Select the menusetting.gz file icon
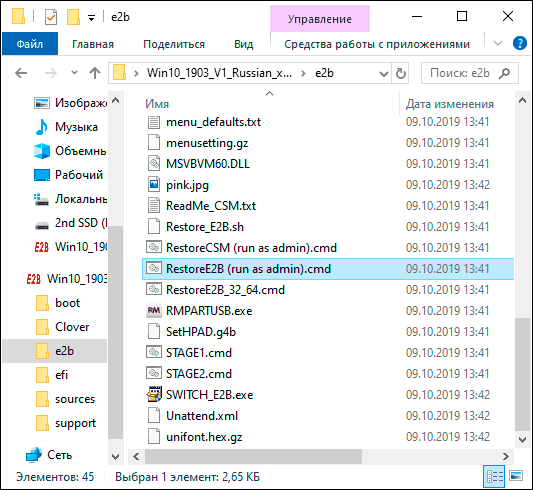The width and height of the screenshot is (533, 490). point(154,143)
